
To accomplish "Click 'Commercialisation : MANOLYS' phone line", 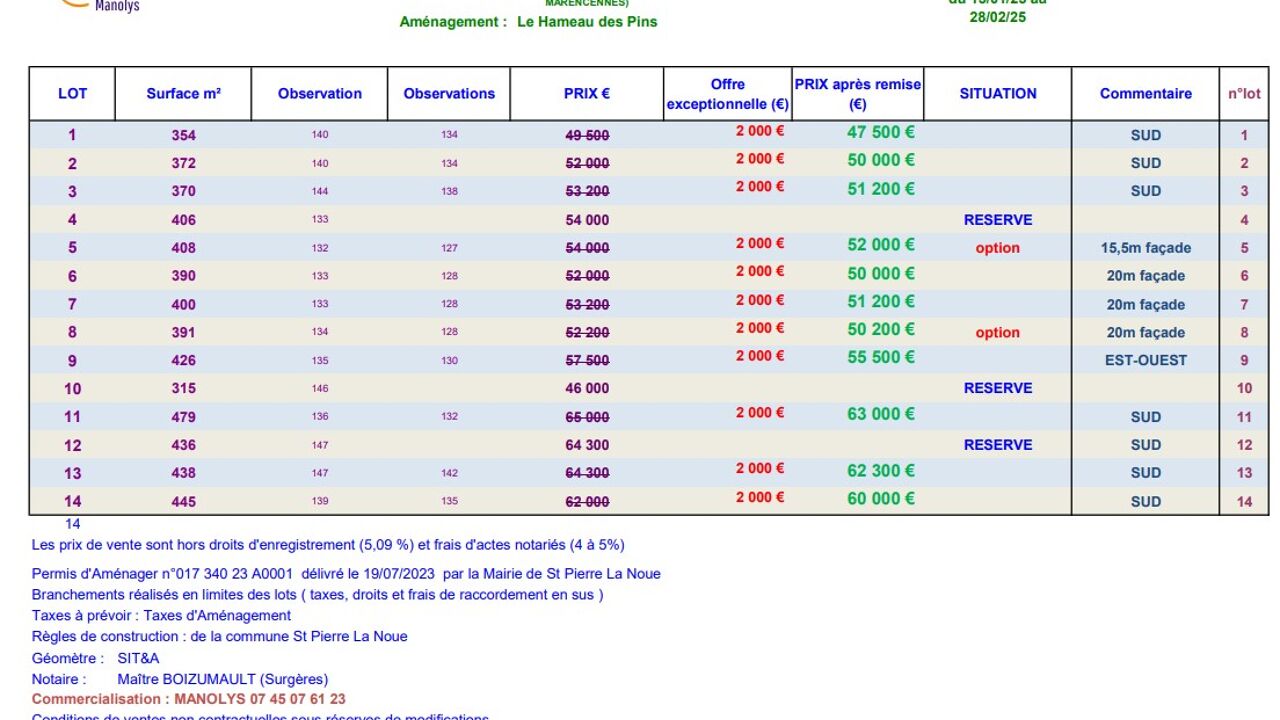I will (x=189, y=699).
